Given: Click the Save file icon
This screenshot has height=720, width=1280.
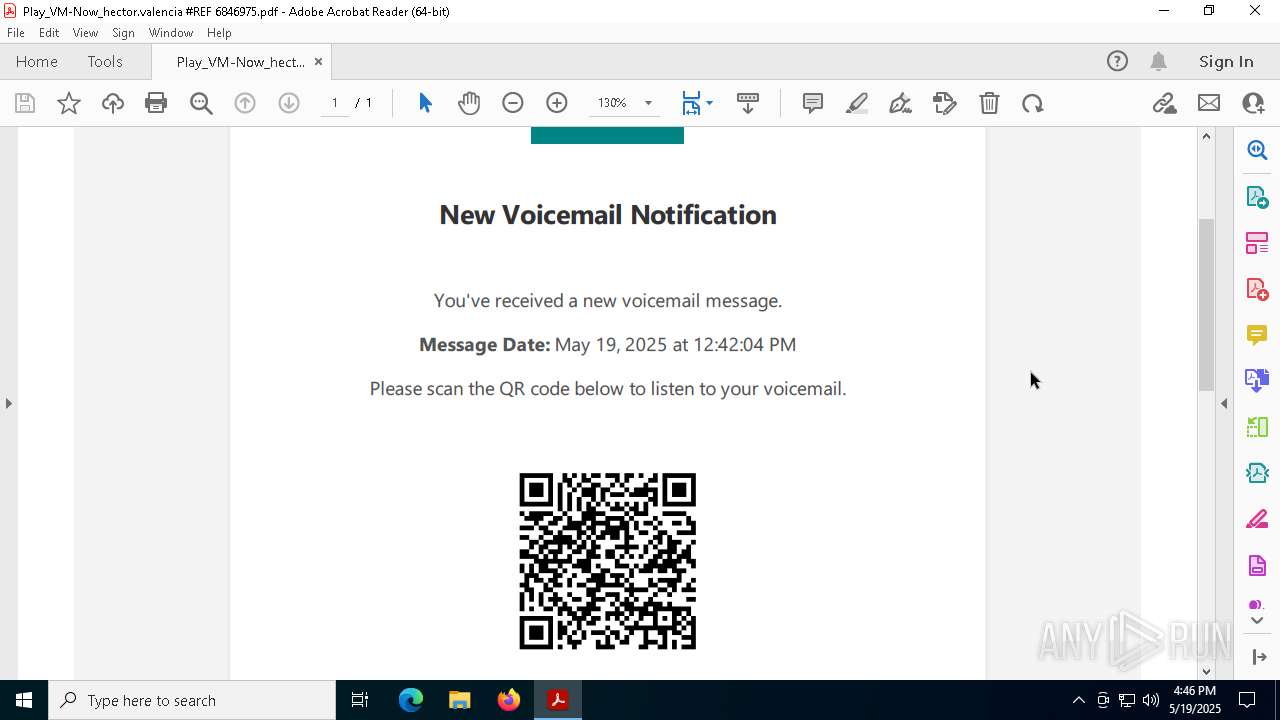Looking at the screenshot, I should point(25,103).
